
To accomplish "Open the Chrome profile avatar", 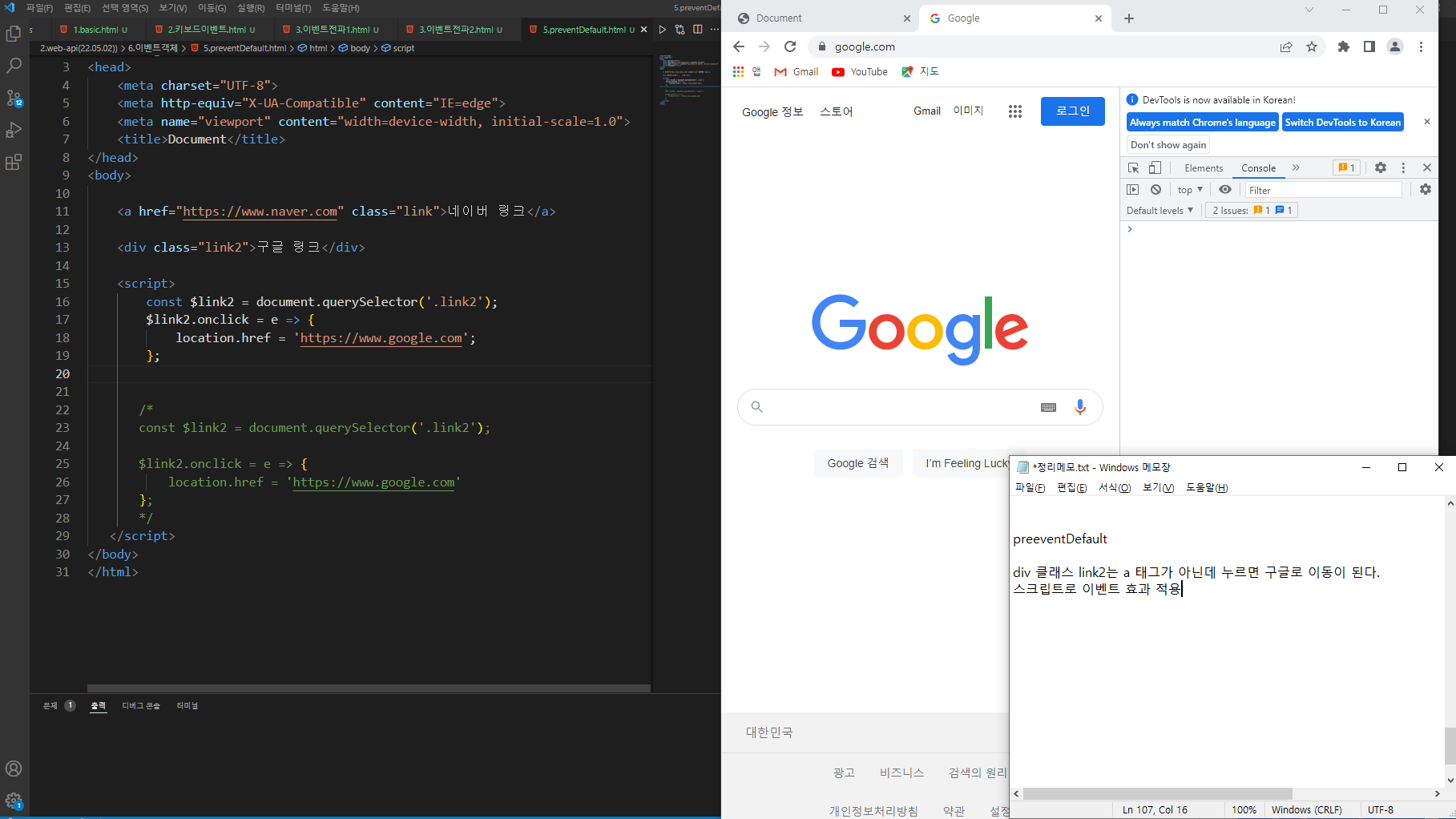I will 1395,46.
